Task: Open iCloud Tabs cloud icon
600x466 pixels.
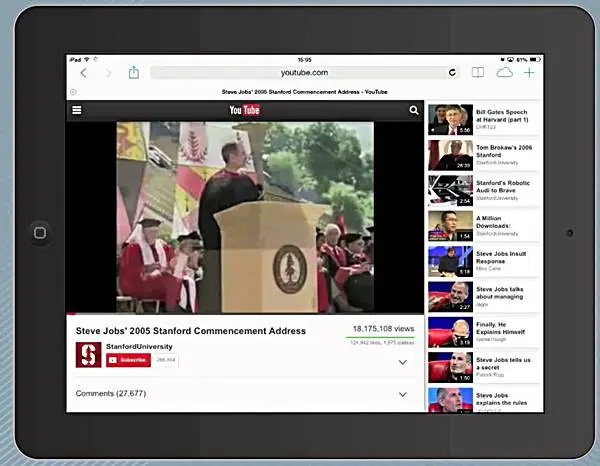Action: tap(504, 72)
